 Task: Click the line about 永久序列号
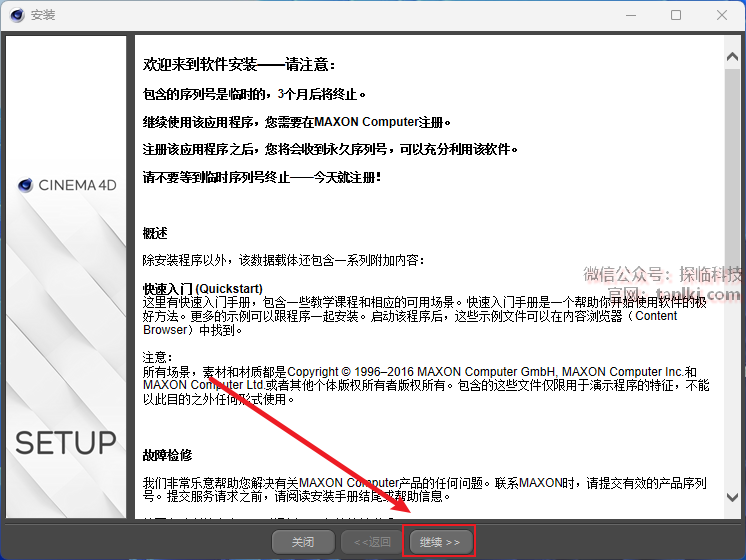(x=331, y=149)
